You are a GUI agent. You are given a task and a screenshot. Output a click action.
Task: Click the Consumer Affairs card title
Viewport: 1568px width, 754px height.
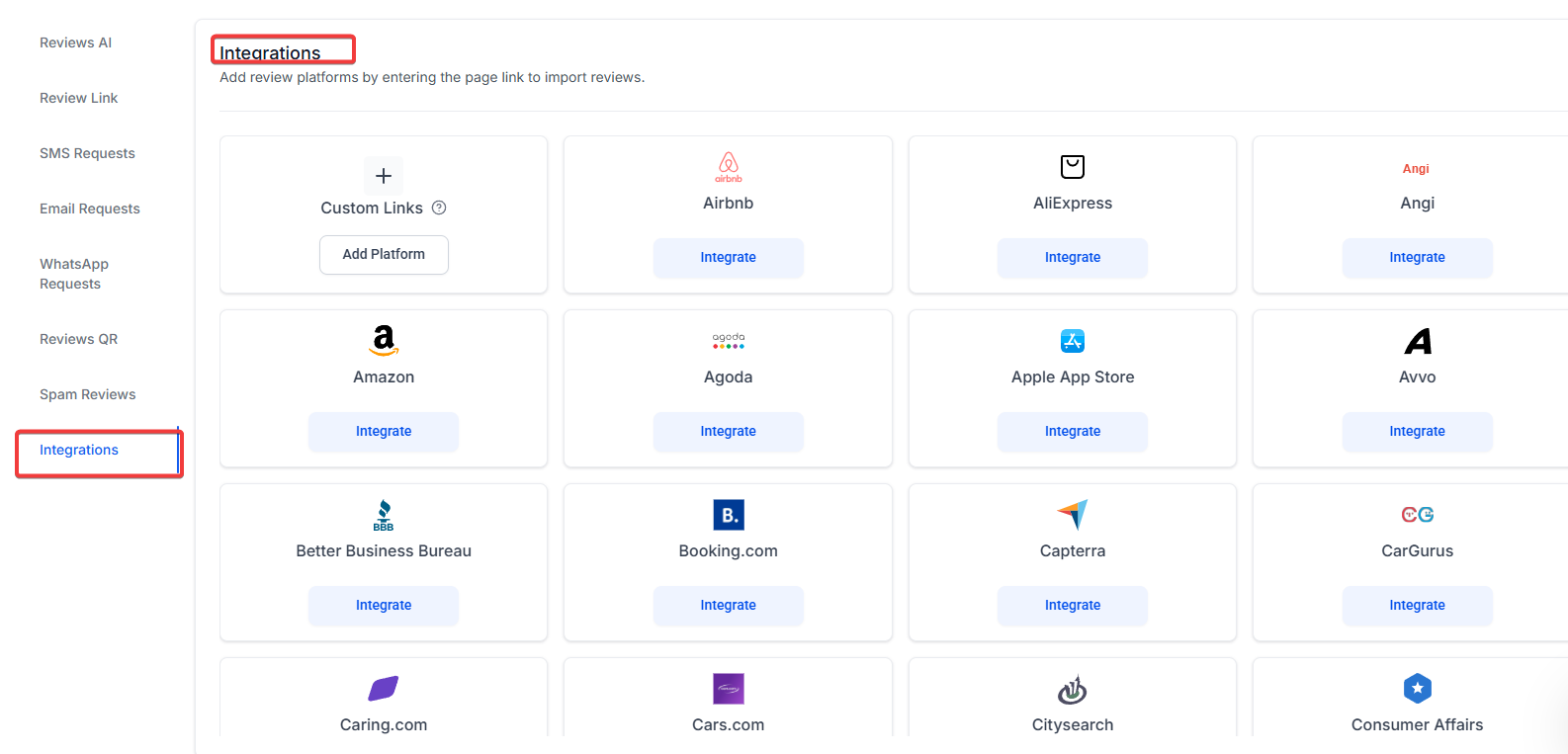click(x=1418, y=724)
